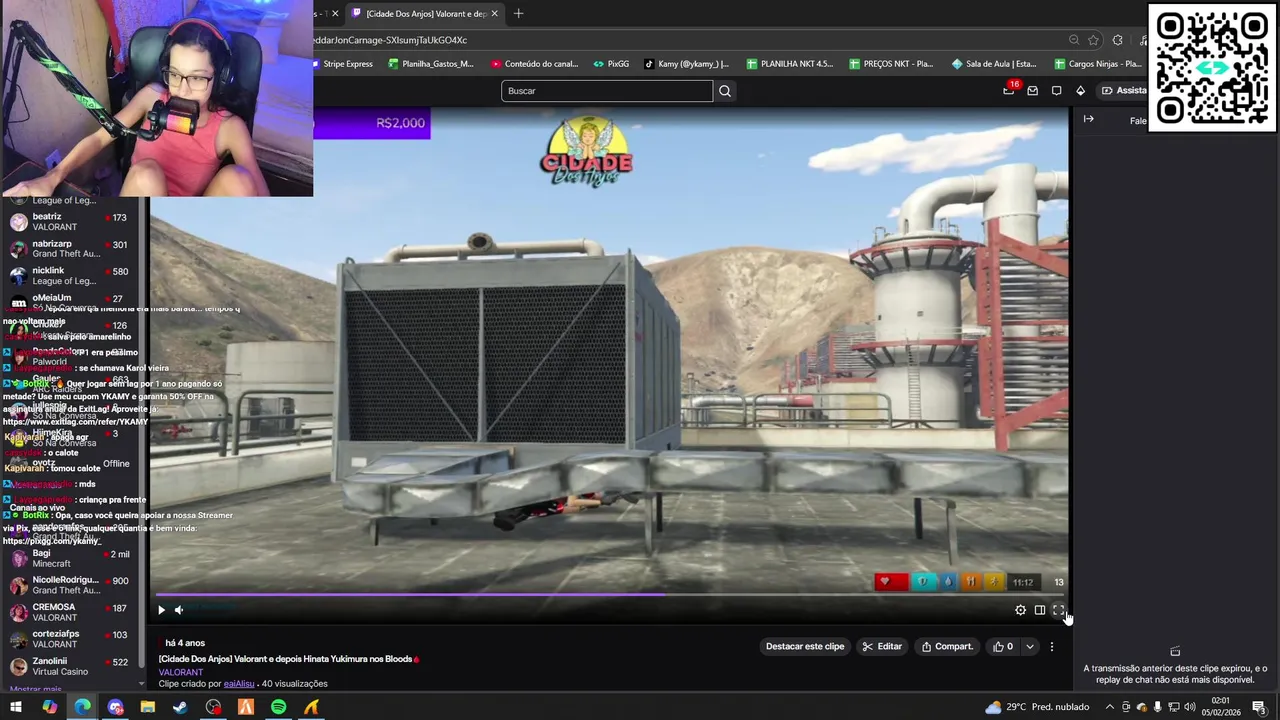Open Bagi Minecraft channel in sidebar

pos(70,558)
